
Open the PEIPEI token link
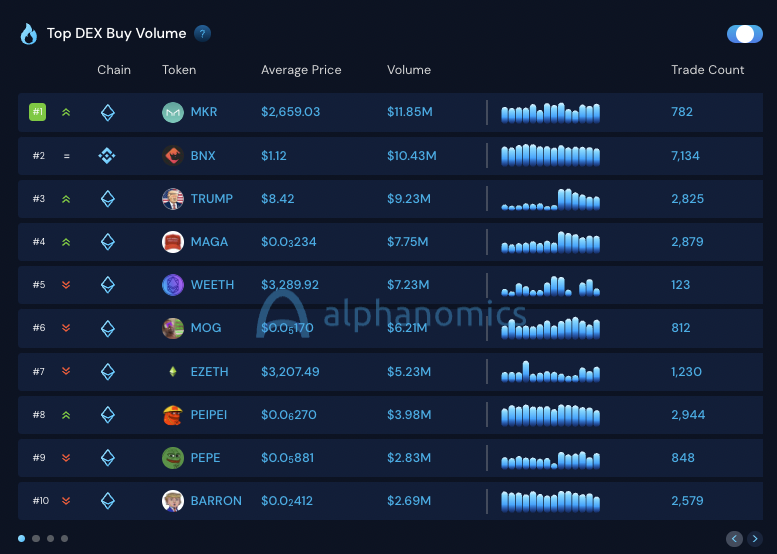coord(209,415)
